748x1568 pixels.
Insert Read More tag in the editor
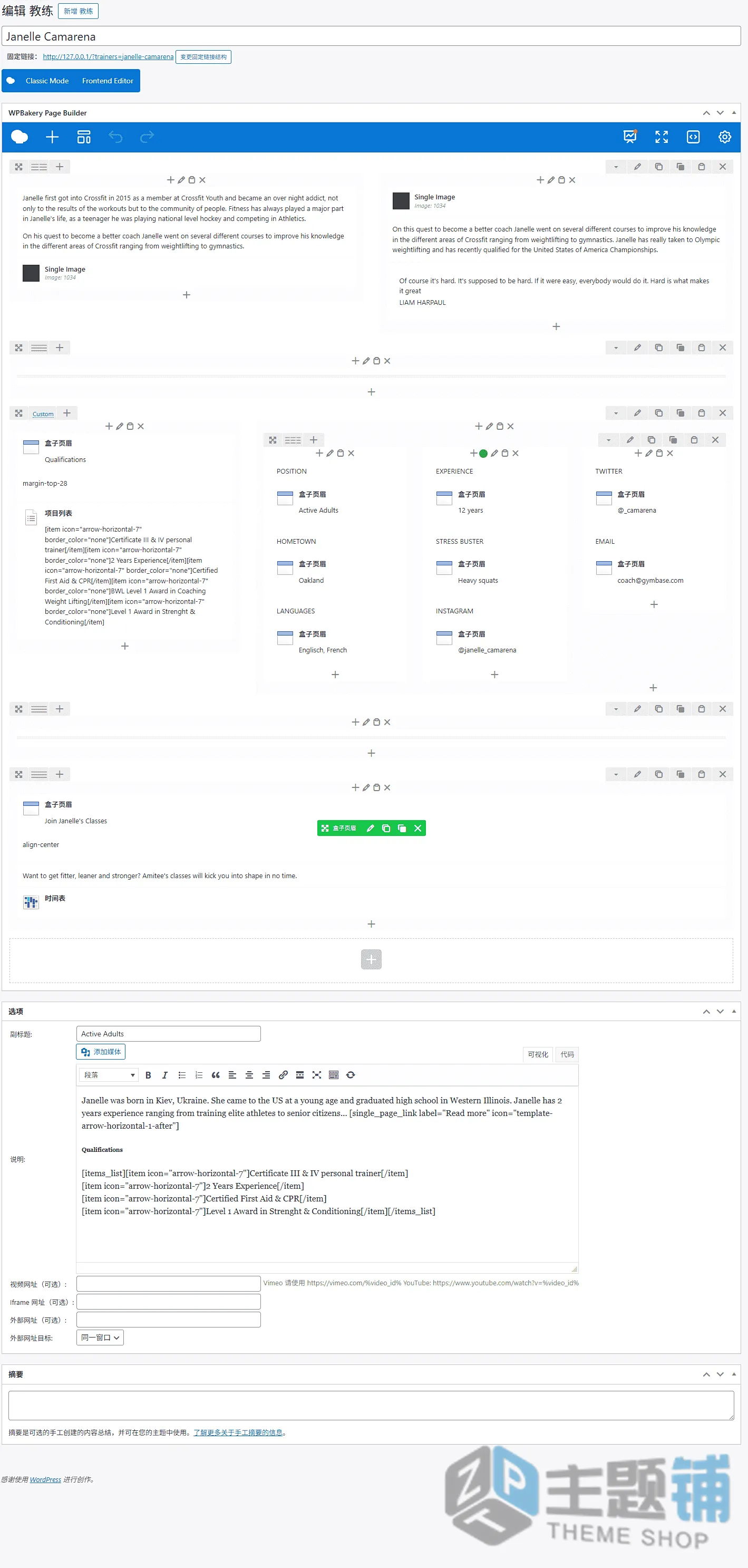pyautogui.click(x=300, y=1075)
